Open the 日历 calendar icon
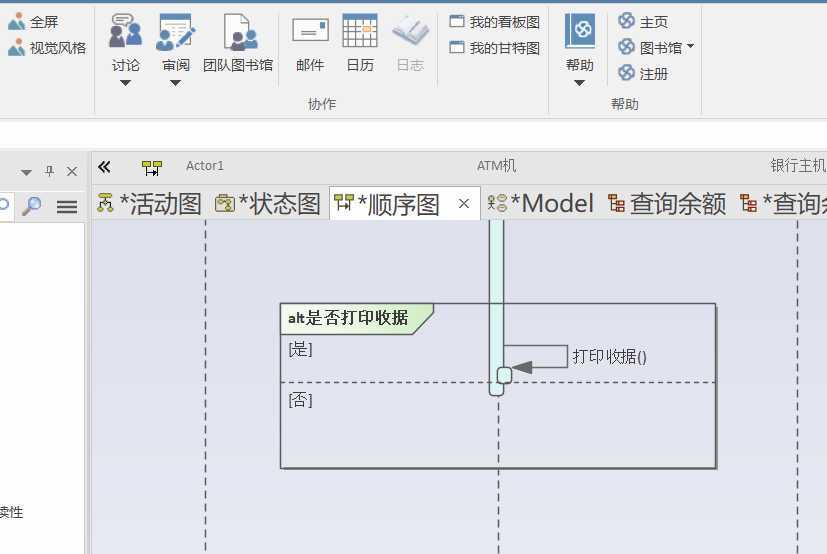The height and width of the screenshot is (554, 827). point(360,43)
